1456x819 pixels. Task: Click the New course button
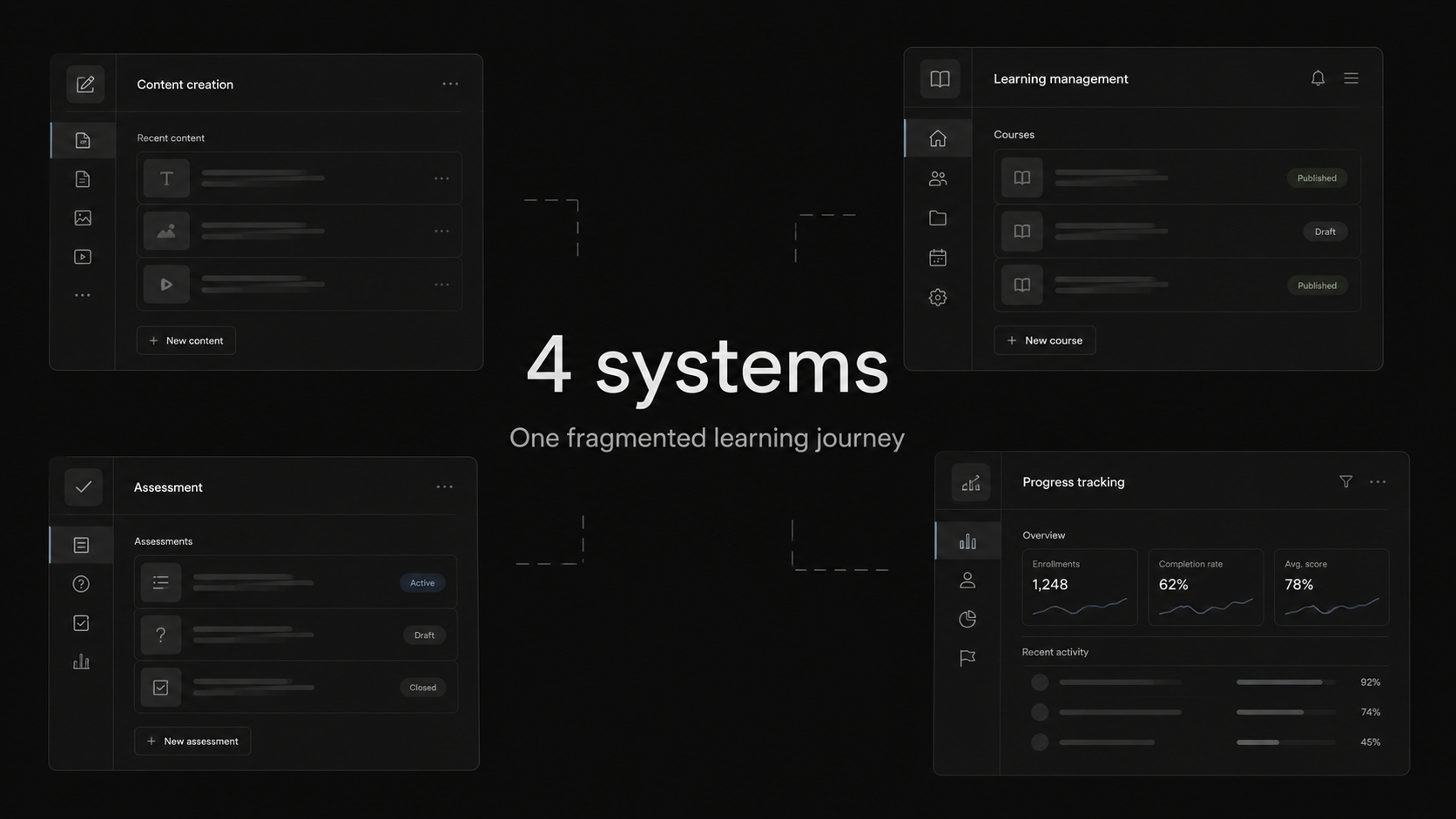[x=1045, y=340]
